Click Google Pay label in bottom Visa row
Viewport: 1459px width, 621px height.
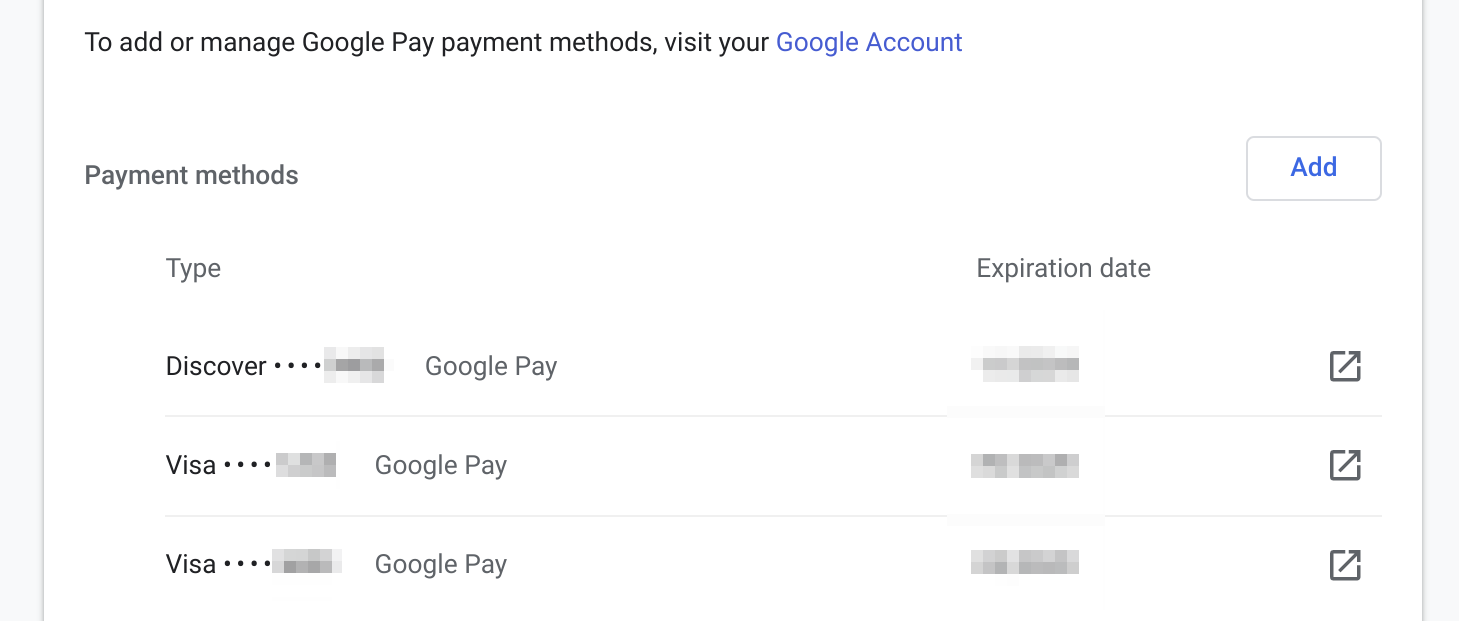click(x=440, y=565)
